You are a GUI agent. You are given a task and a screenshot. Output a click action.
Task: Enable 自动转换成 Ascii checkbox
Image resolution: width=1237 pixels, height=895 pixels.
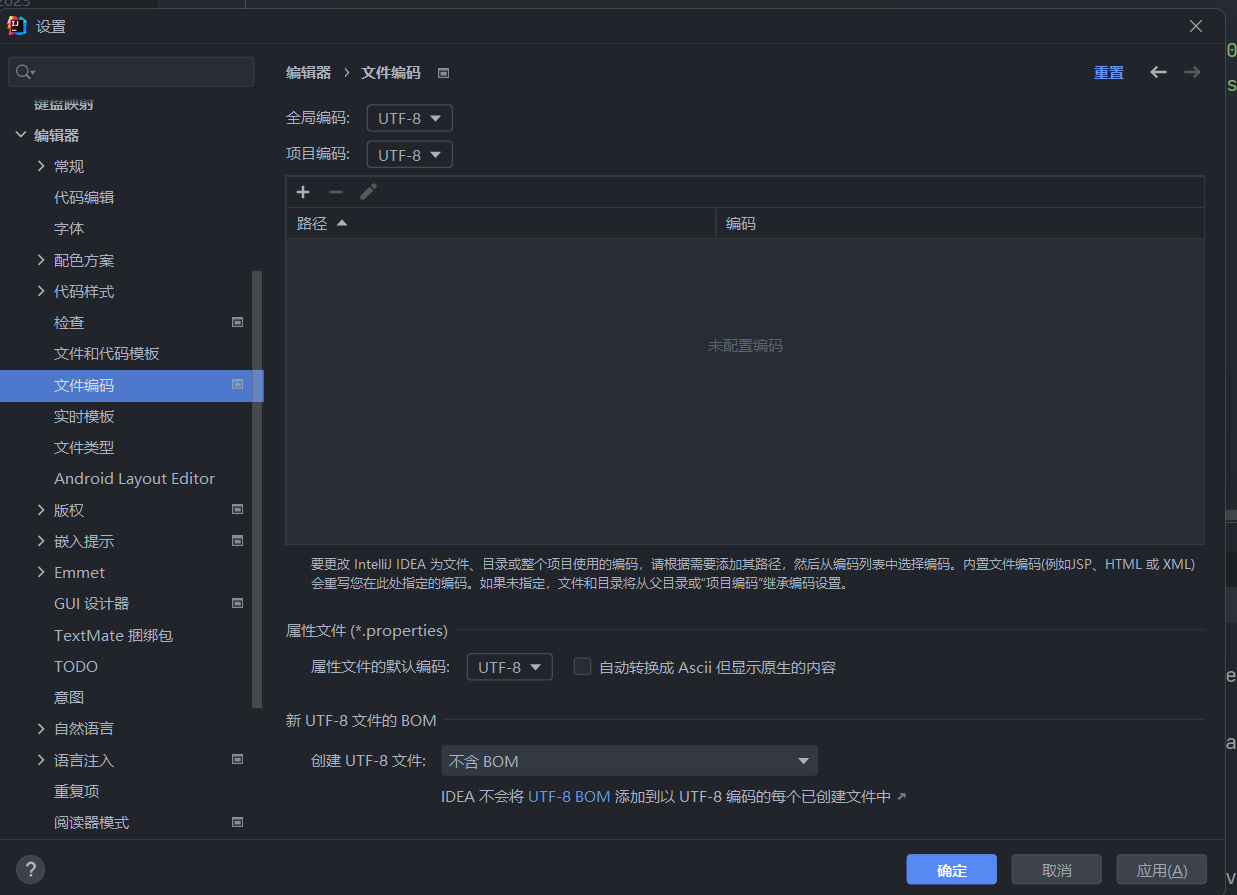tap(582, 667)
